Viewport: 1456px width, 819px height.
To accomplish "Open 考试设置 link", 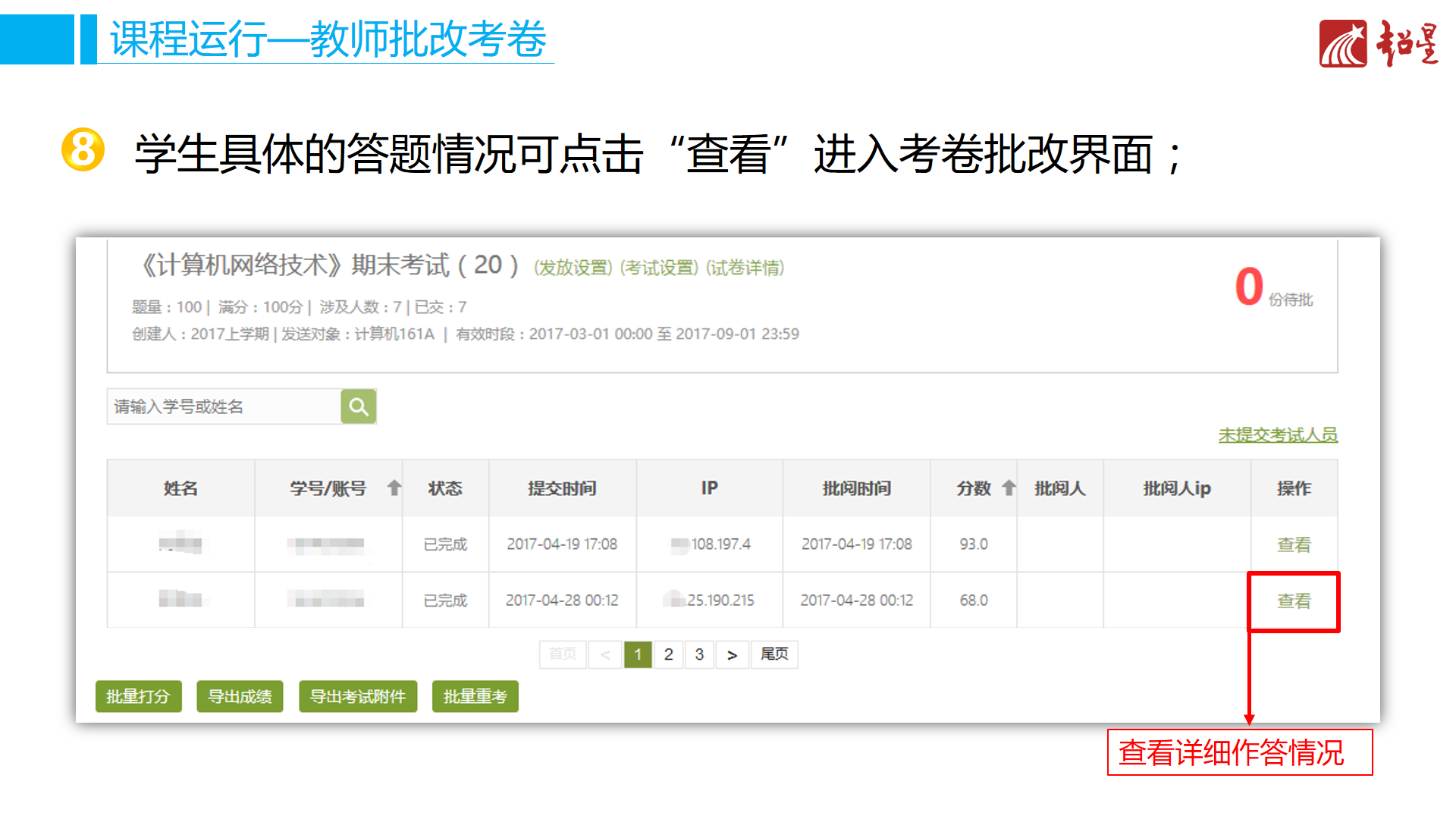I will pyautogui.click(x=658, y=268).
